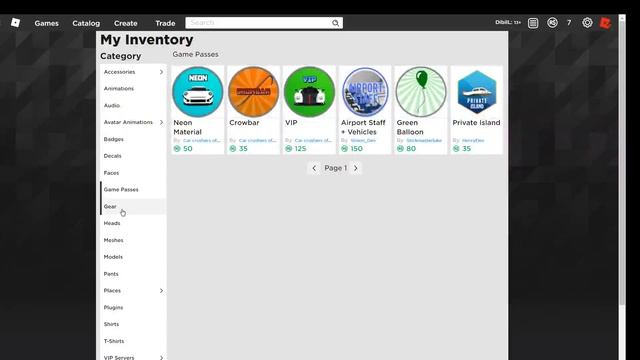Image resolution: width=640 pixels, height=360 pixels.
Task: Open the Green Balloon game pass thumbnail
Action: pyautogui.click(x=421, y=92)
